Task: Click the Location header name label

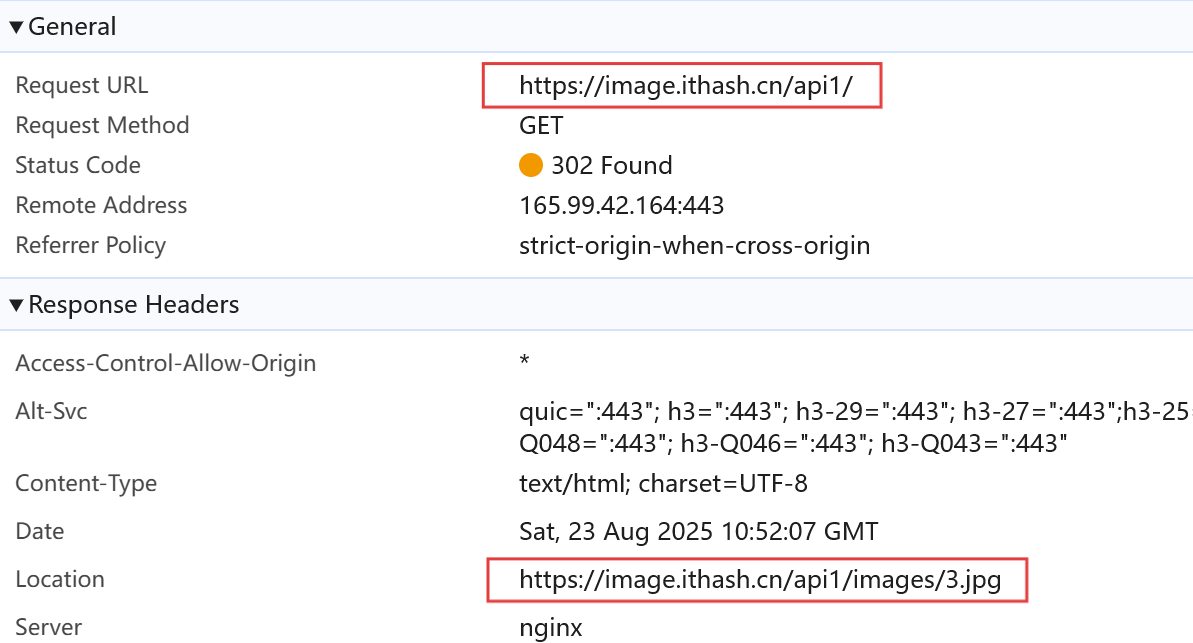Action: [x=60, y=579]
